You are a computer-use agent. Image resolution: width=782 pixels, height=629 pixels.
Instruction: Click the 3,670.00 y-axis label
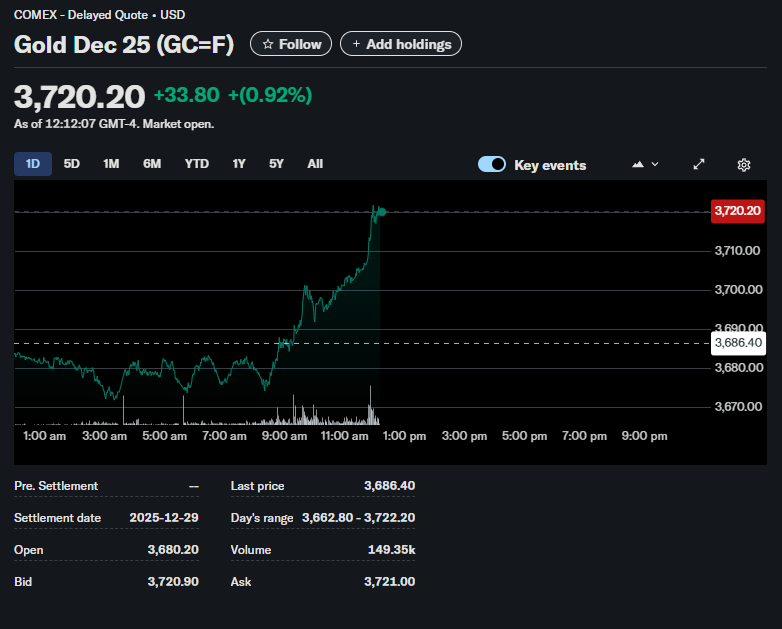pos(738,407)
